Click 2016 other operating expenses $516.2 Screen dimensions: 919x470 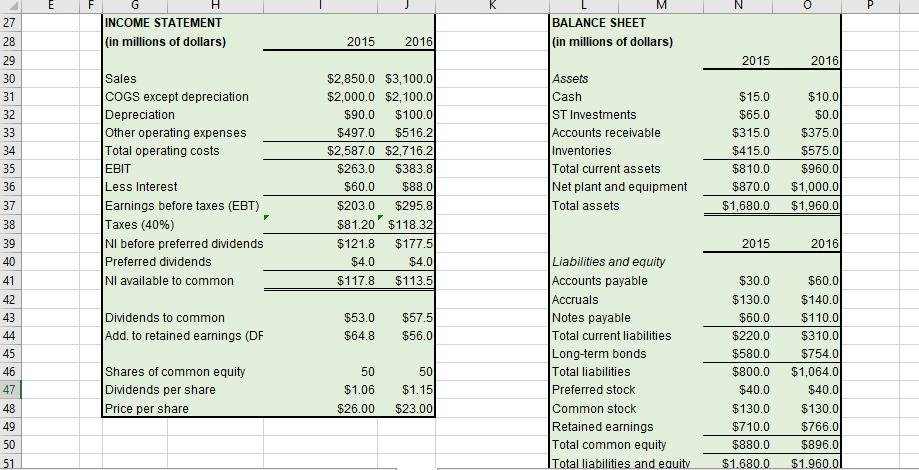click(414, 132)
